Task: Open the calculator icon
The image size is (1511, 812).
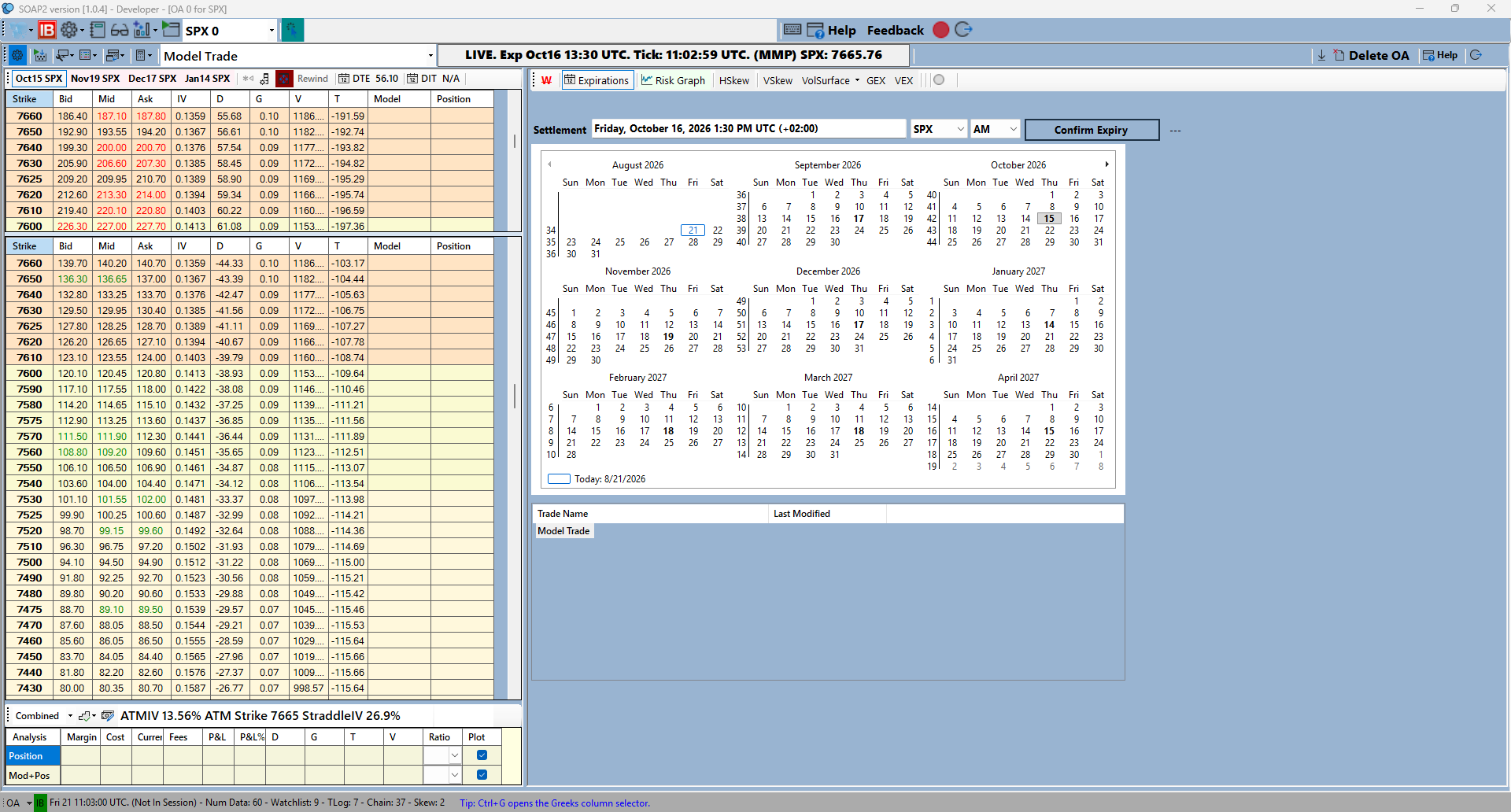Action: 142,56
